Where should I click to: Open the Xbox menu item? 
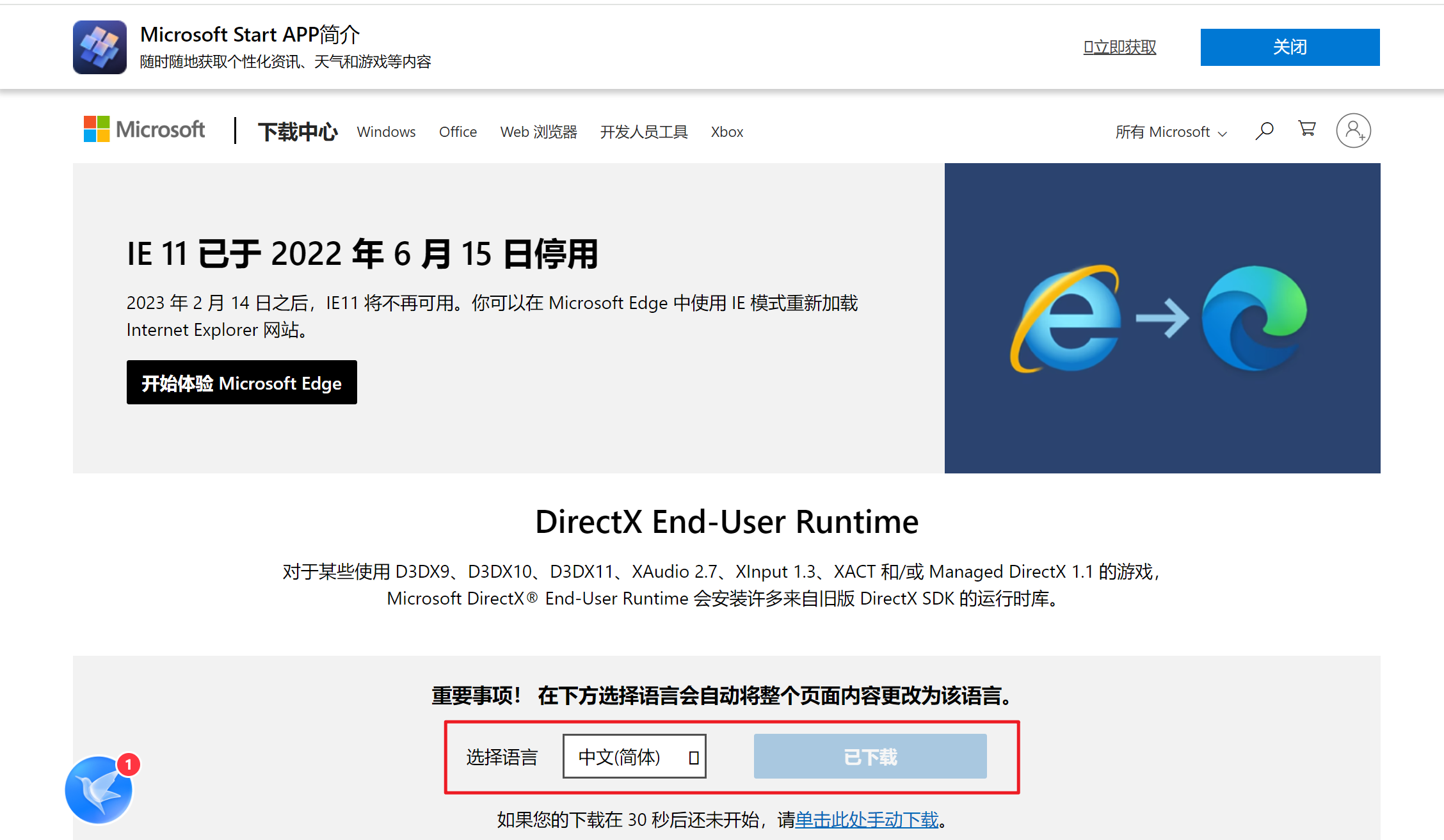tap(727, 132)
